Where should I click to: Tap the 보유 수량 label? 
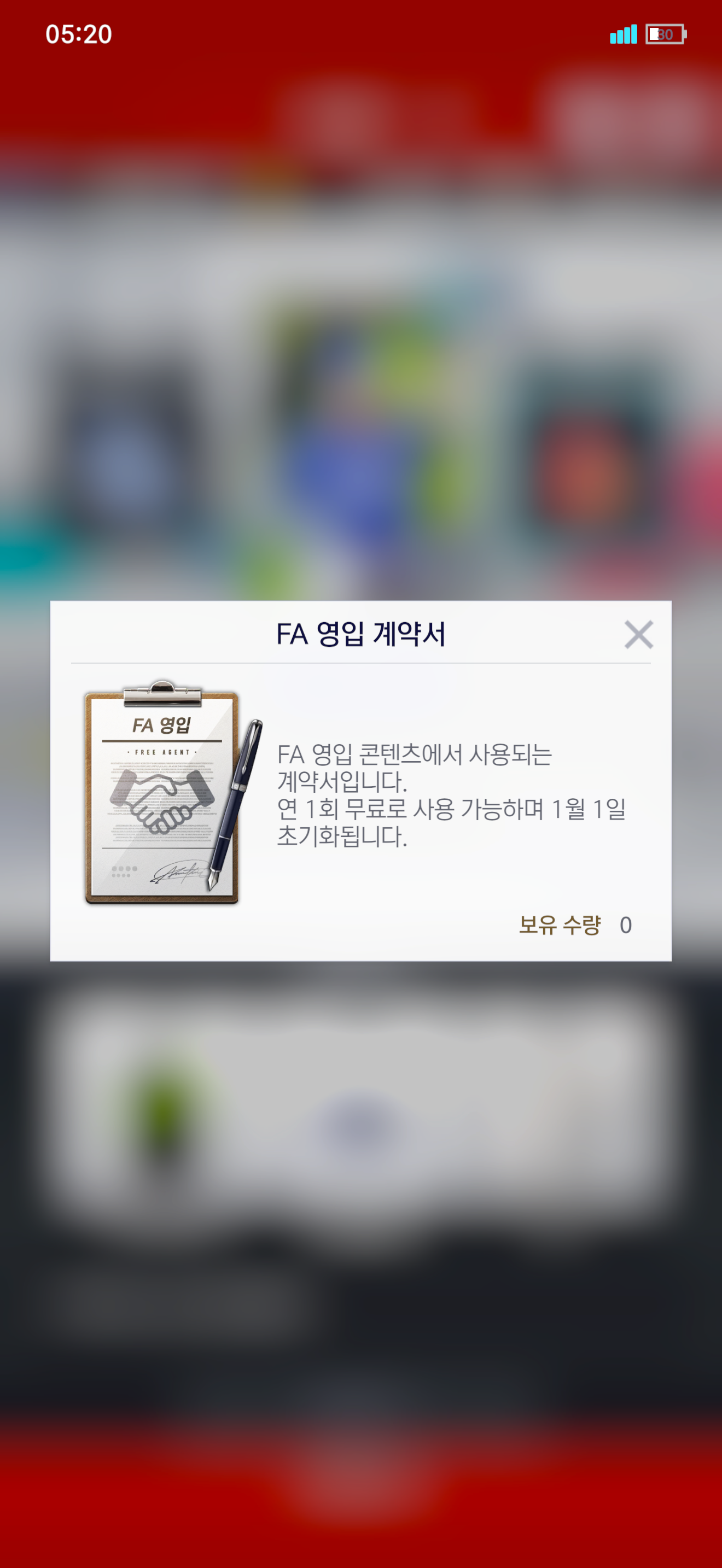tap(560, 925)
